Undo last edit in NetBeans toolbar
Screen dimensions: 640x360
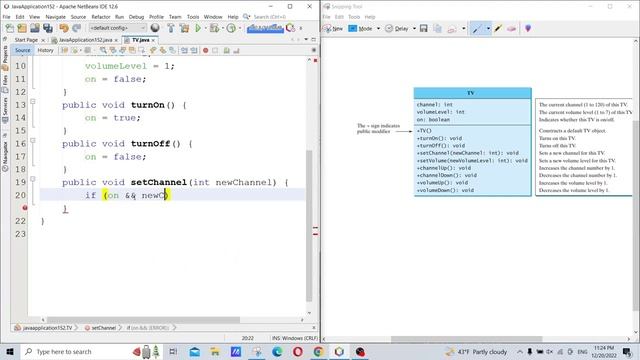tap(64, 28)
